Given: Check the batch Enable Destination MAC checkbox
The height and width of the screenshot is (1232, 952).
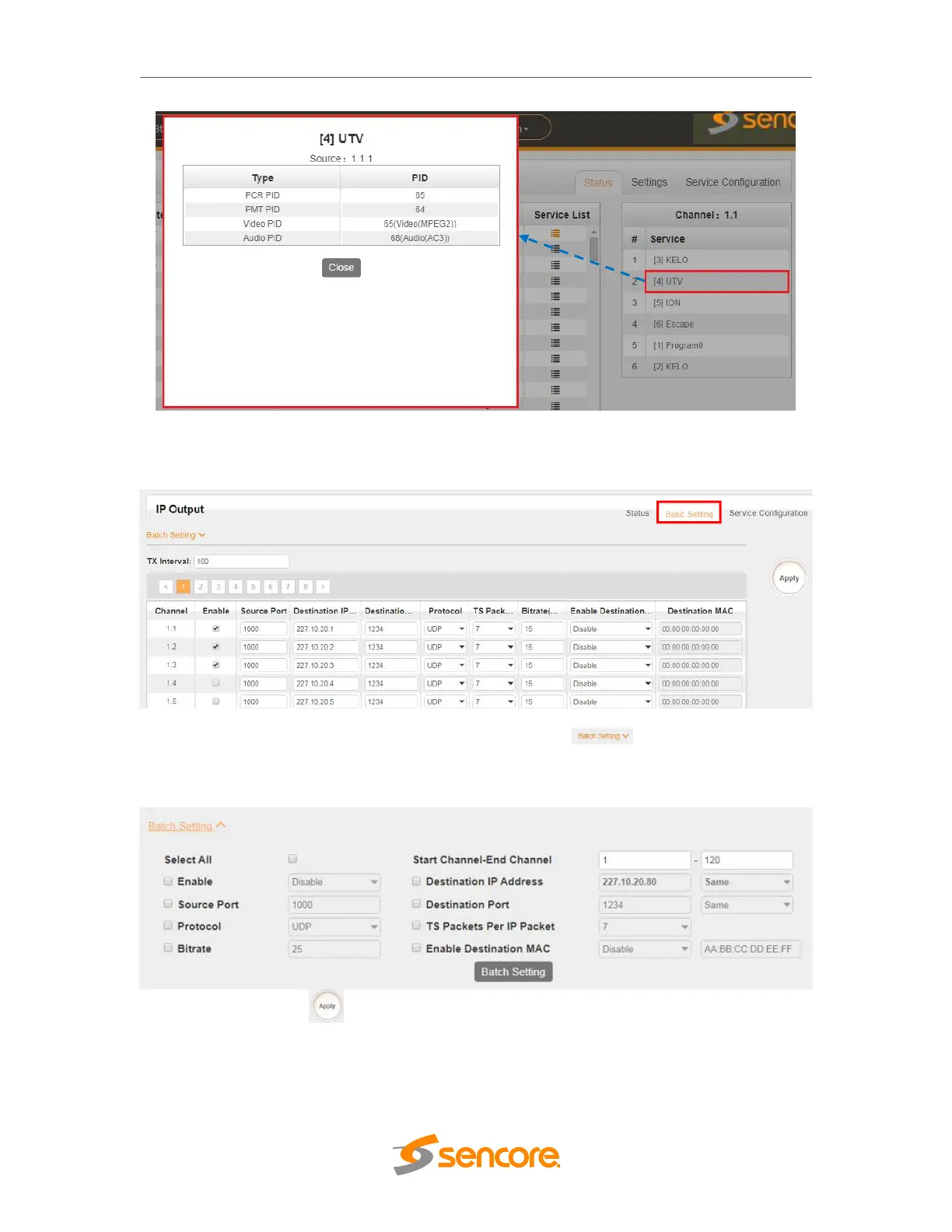Looking at the screenshot, I should click(416, 948).
